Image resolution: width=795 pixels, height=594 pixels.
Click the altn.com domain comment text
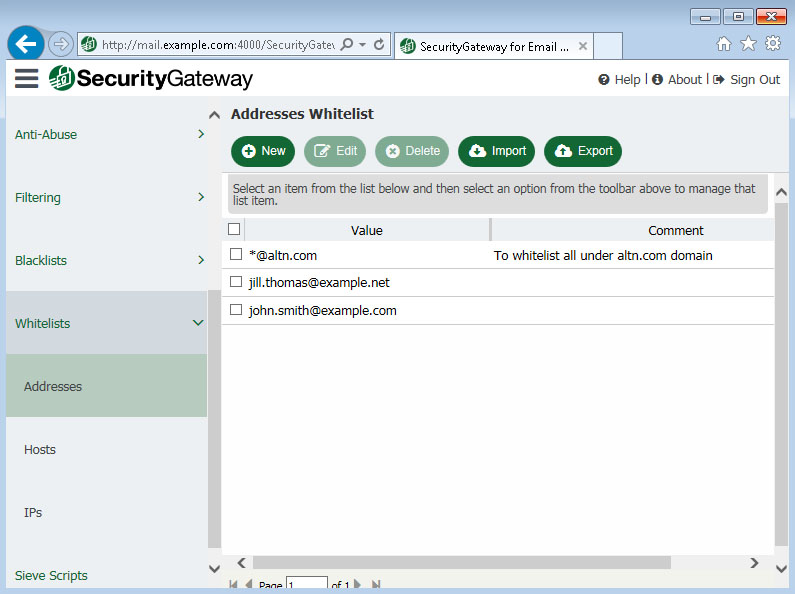click(603, 255)
